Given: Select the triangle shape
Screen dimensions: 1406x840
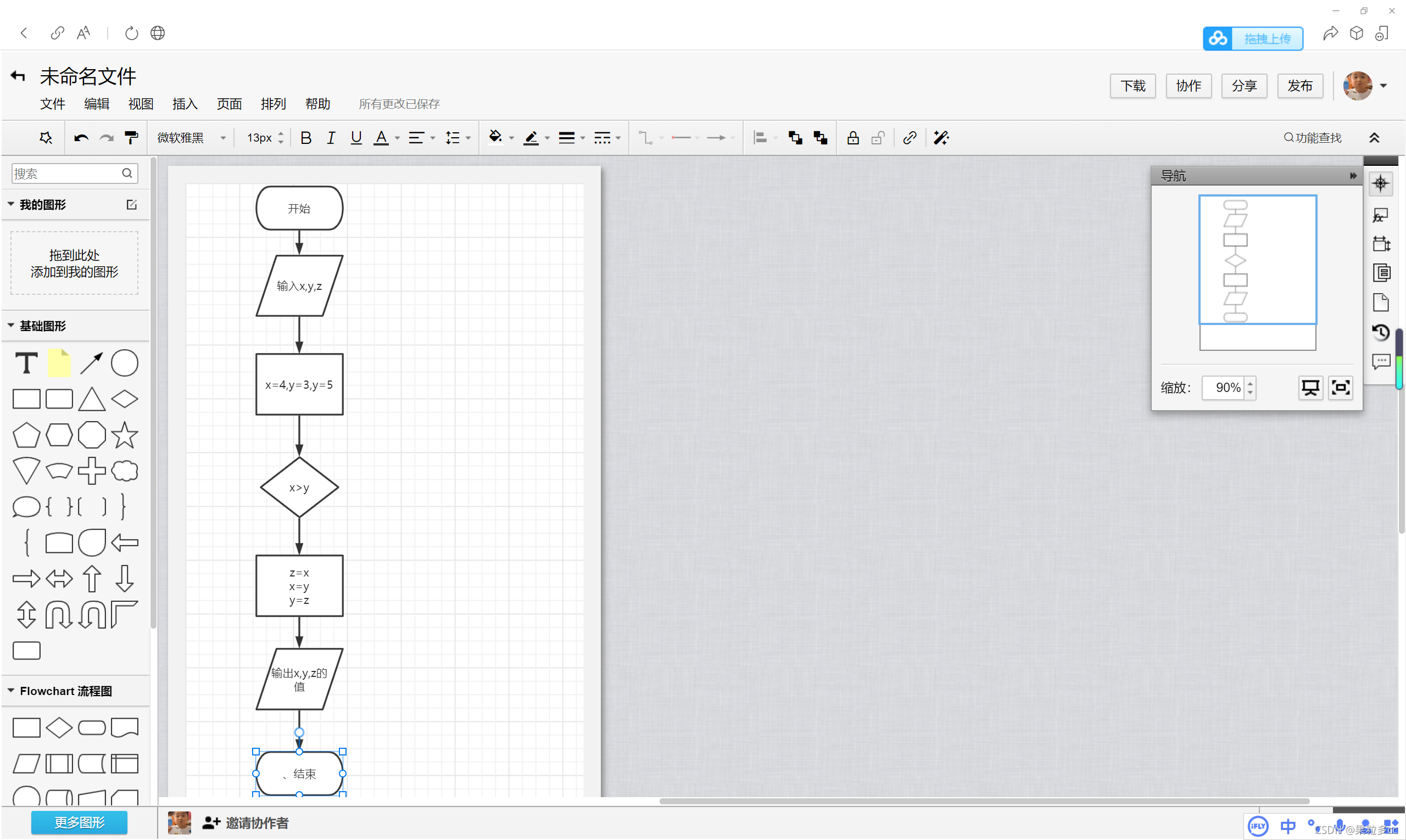Looking at the screenshot, I should (92, 399).
